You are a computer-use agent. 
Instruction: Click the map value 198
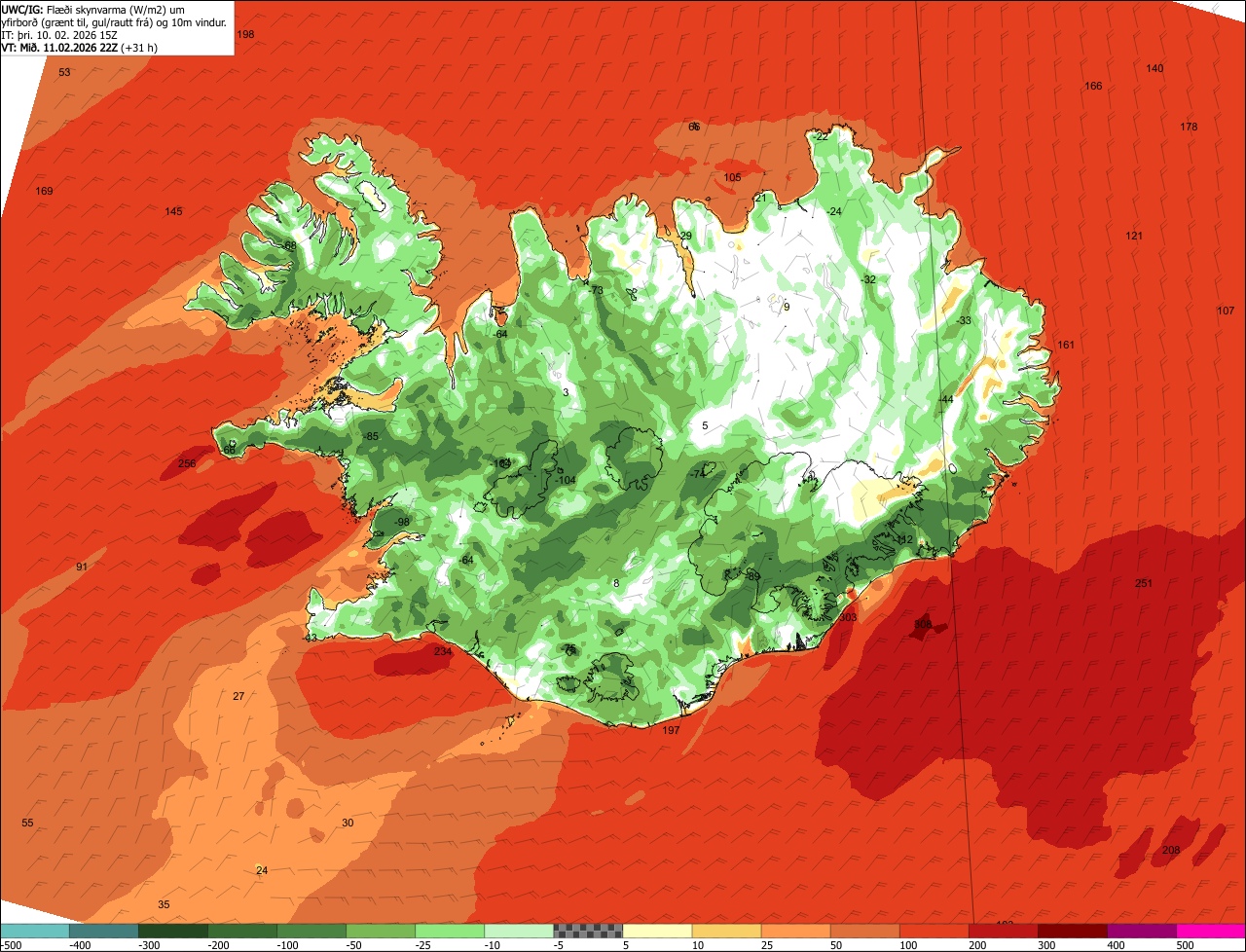pyautogui.click(x=245, y=34)
